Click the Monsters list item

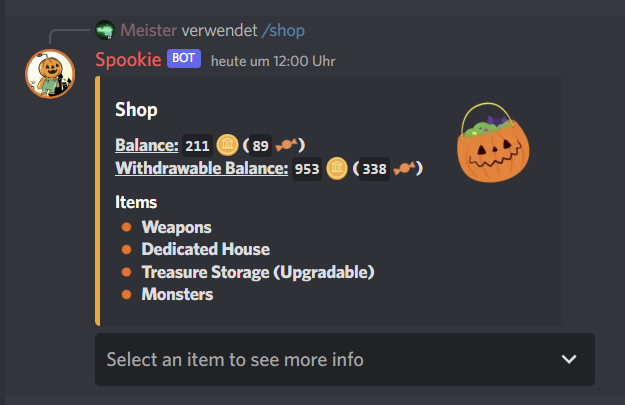(177, 295)
